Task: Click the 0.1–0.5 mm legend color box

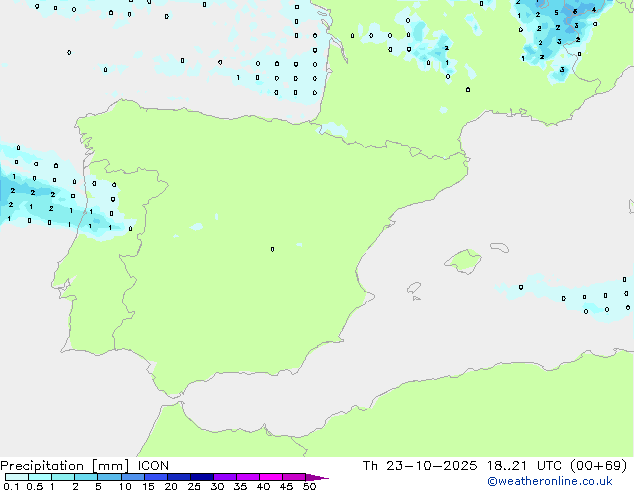Action: (17, 477)
